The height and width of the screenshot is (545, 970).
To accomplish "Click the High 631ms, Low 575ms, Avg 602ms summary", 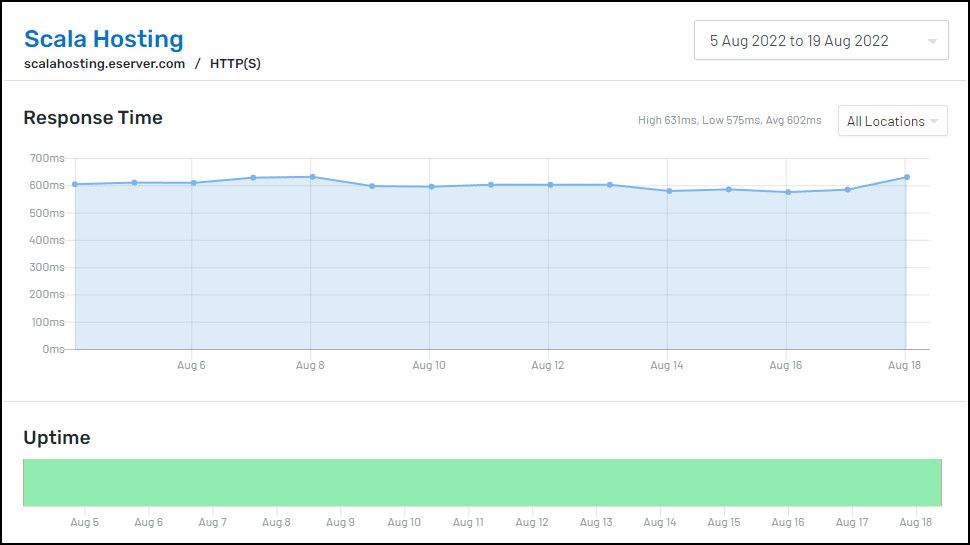I will point(729,120).
